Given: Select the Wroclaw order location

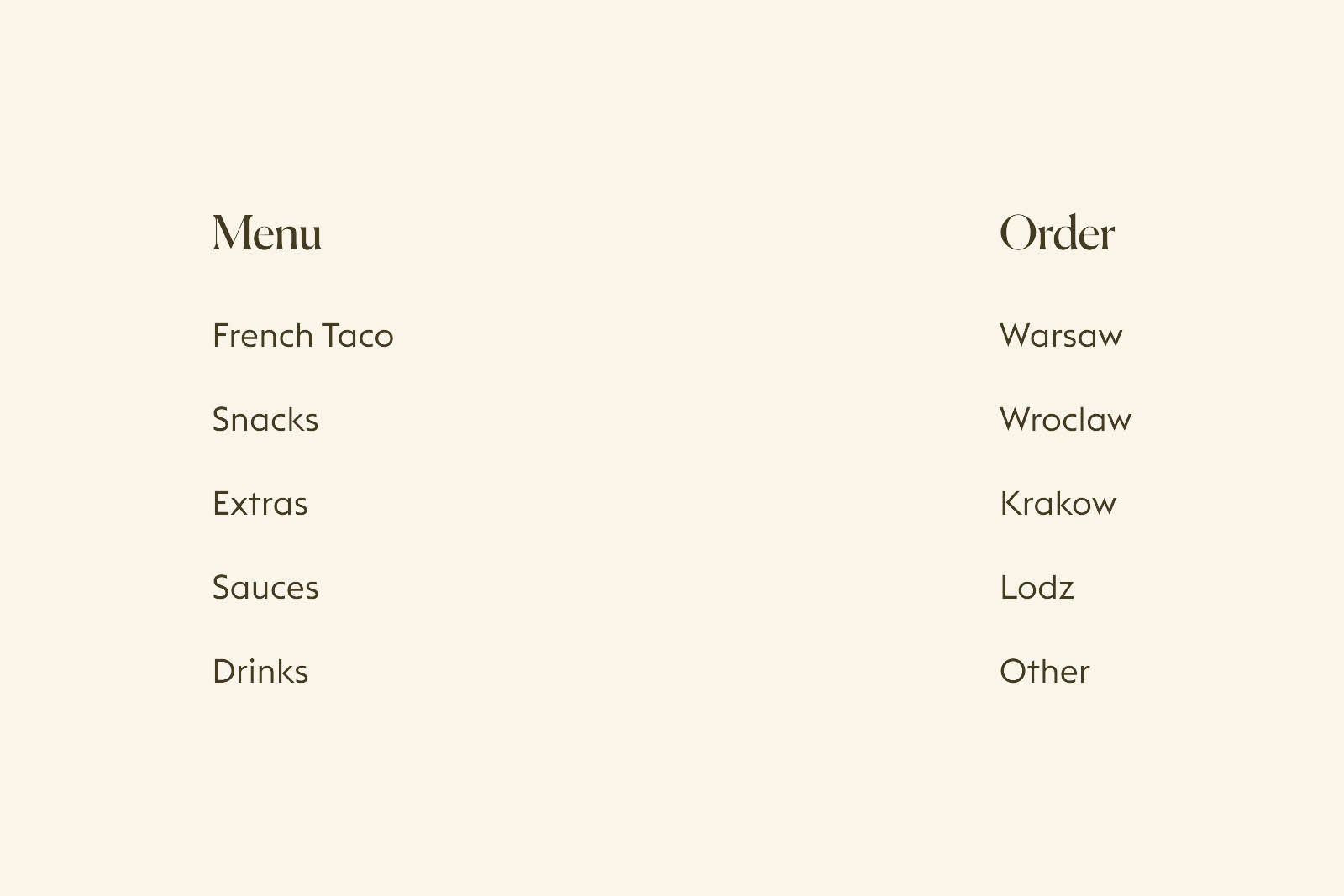Looking at the screenshot, I should pos(1065,420).
